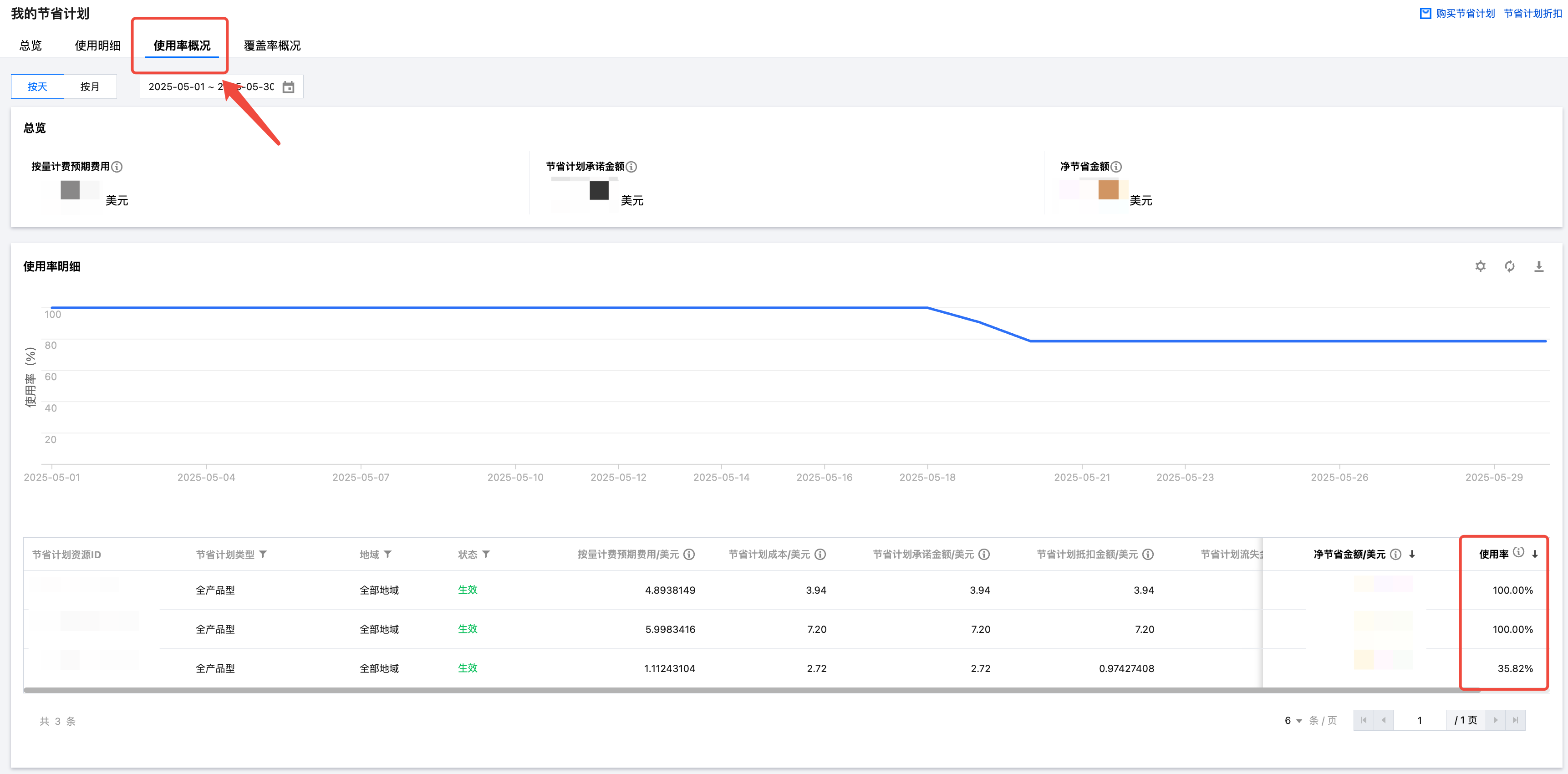Open the calendar icon in date range field
The width and height of the screenshot is (1568, 774).
click(x=289, y=87)
